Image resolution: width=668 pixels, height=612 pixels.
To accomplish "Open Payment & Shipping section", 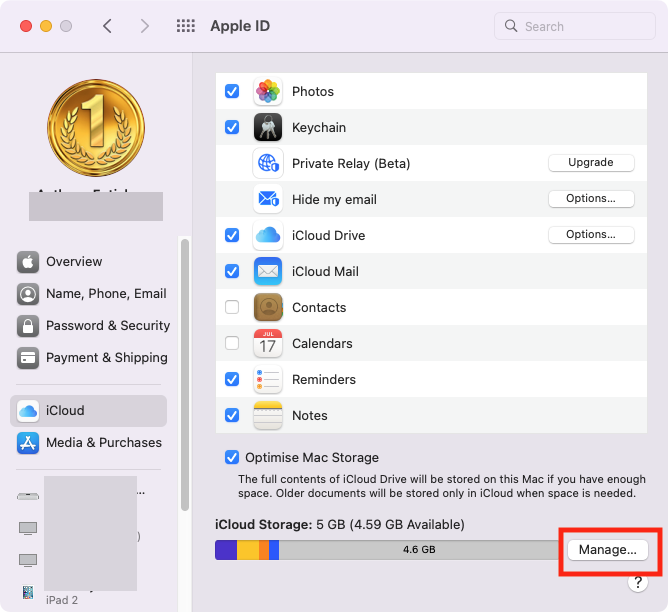I will click(89, 357).
